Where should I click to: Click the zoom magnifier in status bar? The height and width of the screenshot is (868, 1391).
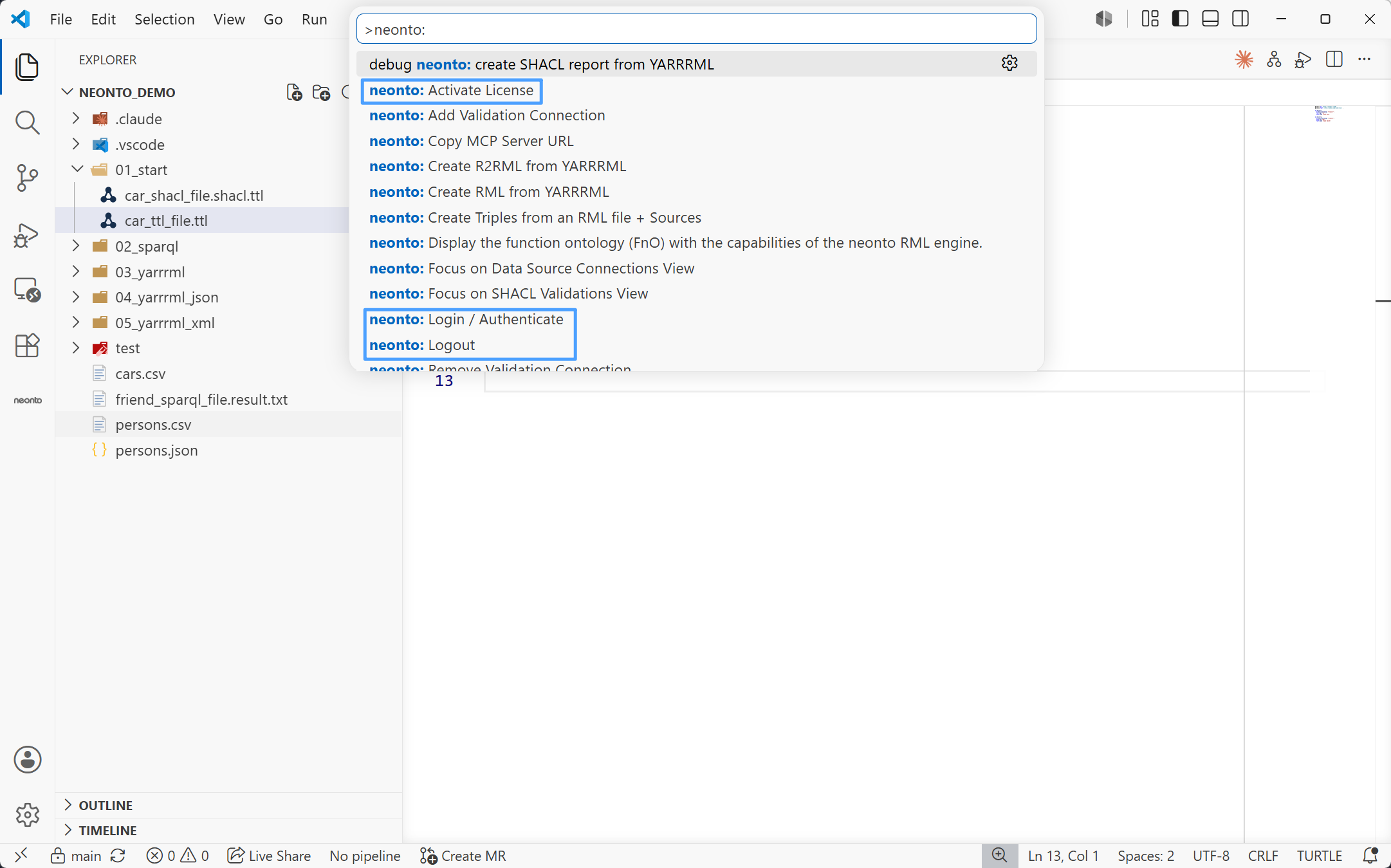pos(999,855)
